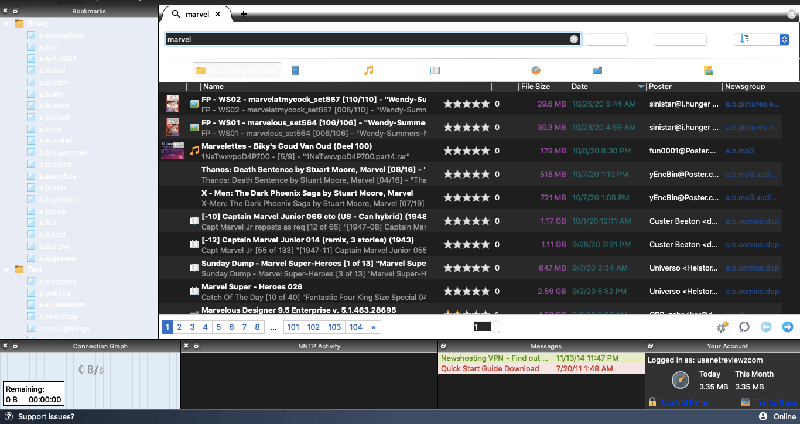The image size is (800, 424).
Task: Open the Quick Start Guide Download message
Action: pos(541,368)
